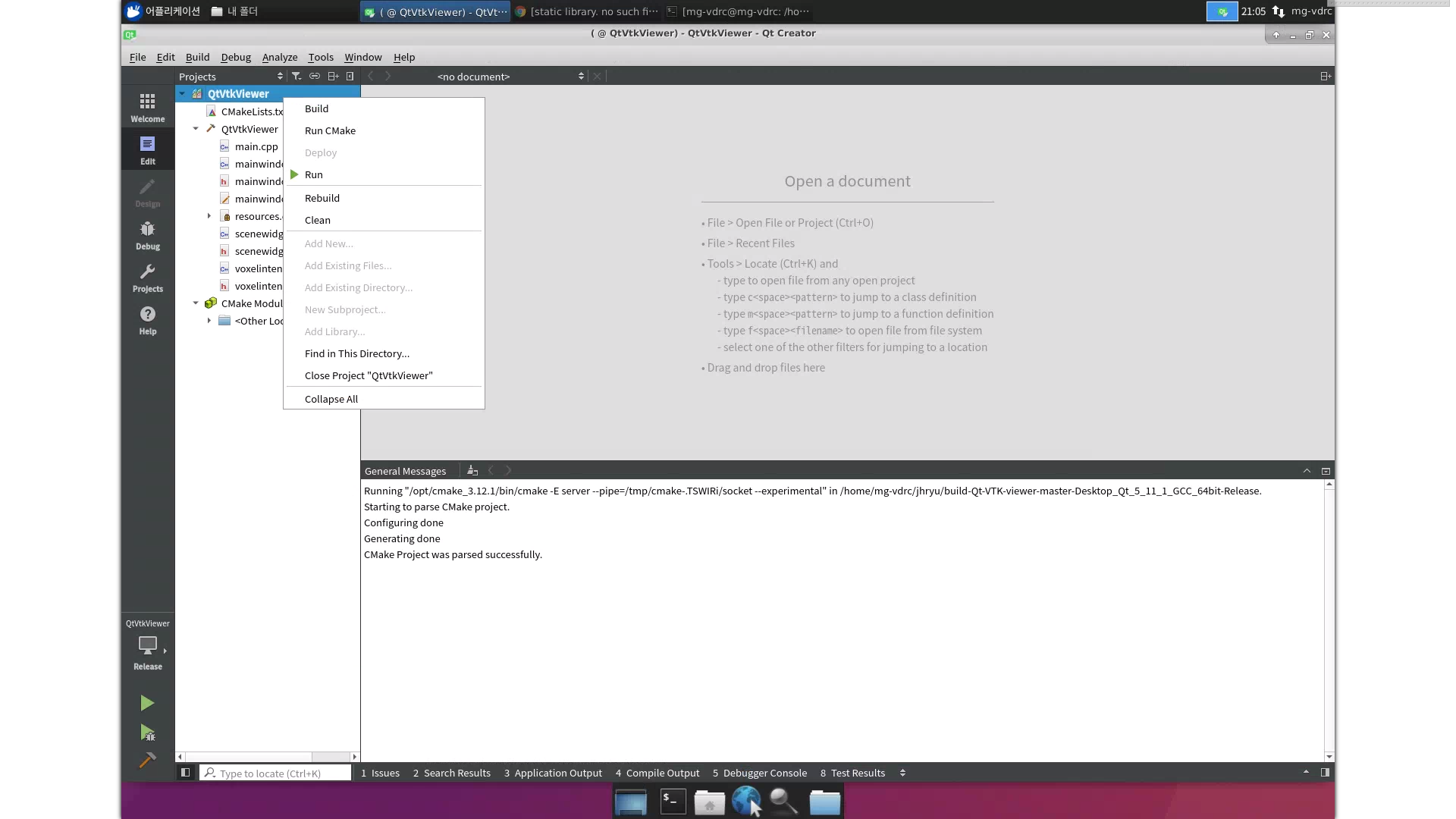Open the Tools menu

coord(320,57)
